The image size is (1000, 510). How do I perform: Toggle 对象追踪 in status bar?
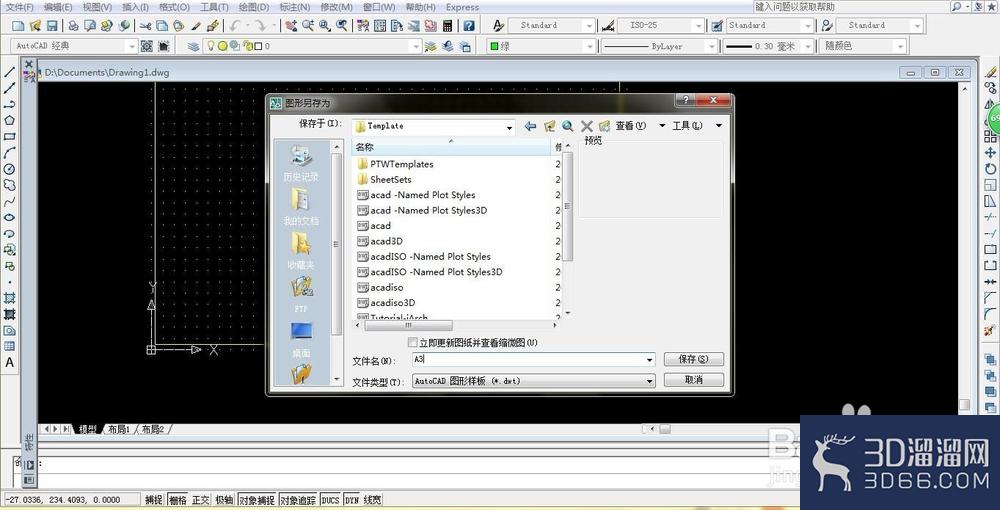click(x=298, y=500)
